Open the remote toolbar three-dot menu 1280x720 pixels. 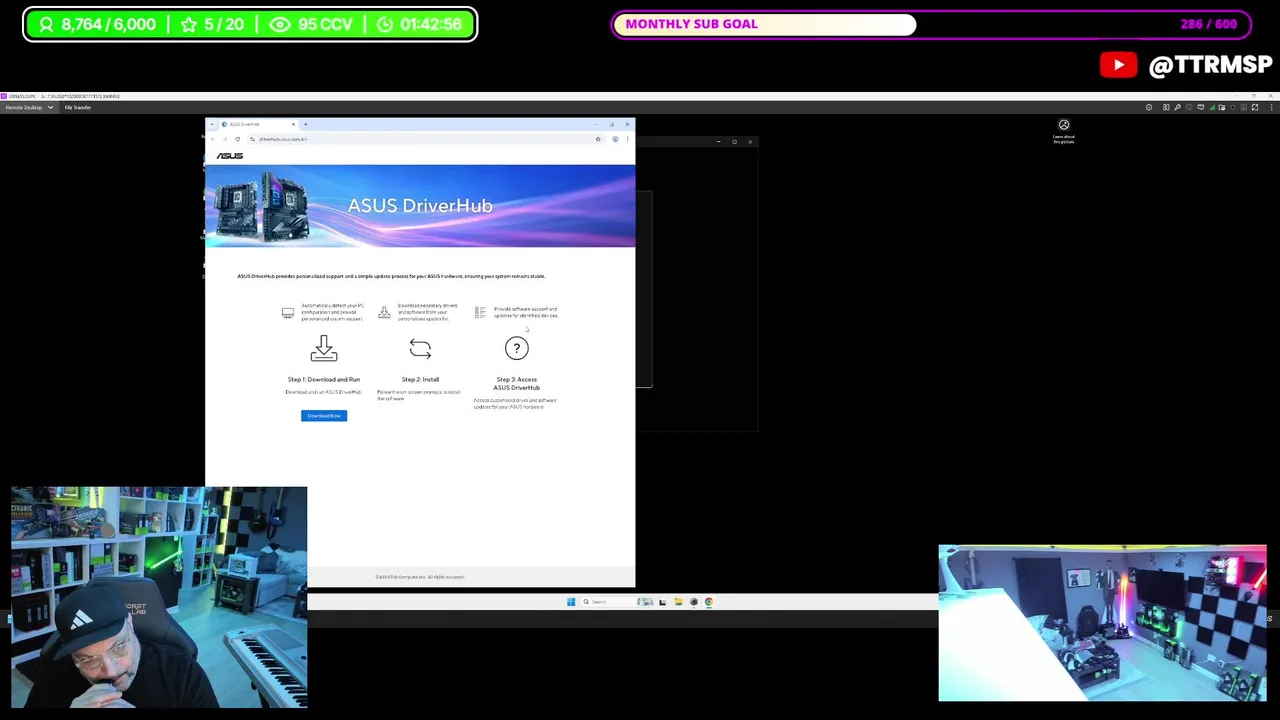point(1272,107)
